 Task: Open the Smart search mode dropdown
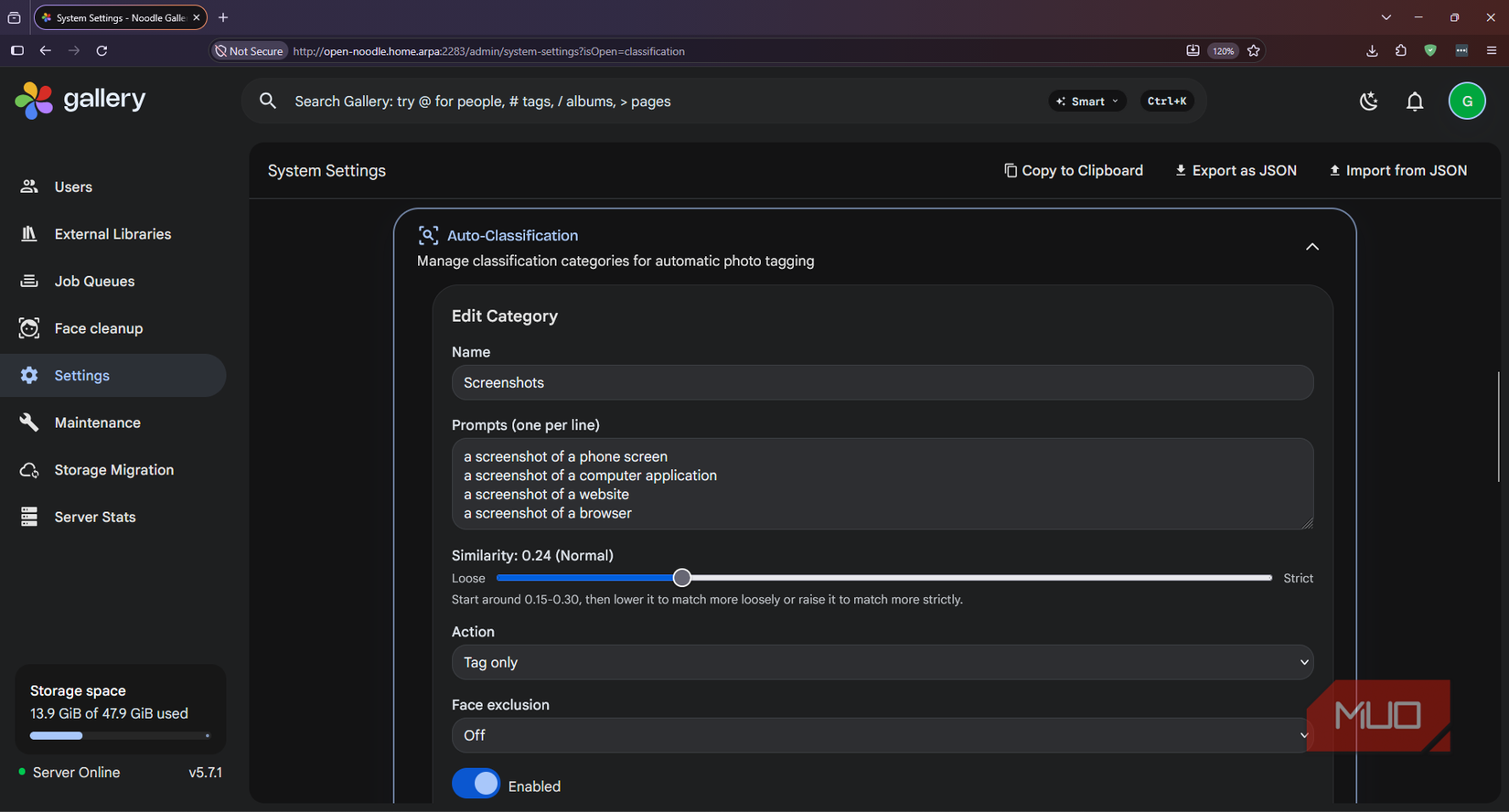[x=1086, y=101]
